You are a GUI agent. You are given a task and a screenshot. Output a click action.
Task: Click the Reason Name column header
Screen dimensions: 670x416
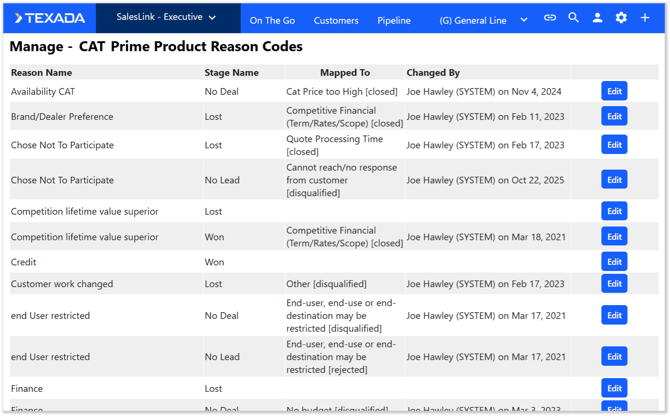click(42, 72)
